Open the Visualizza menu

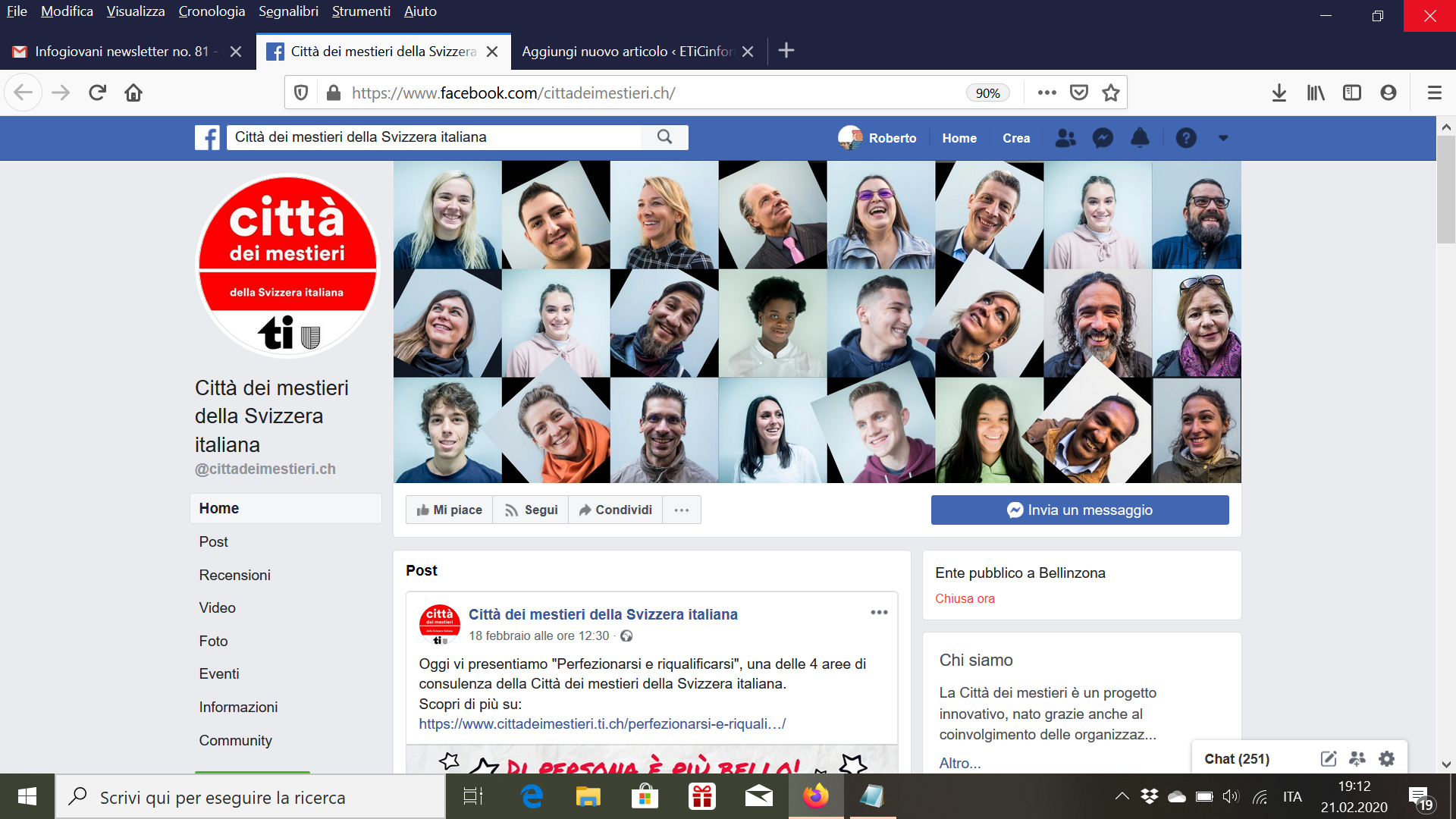pyautogui.click(x=135, y=11)
